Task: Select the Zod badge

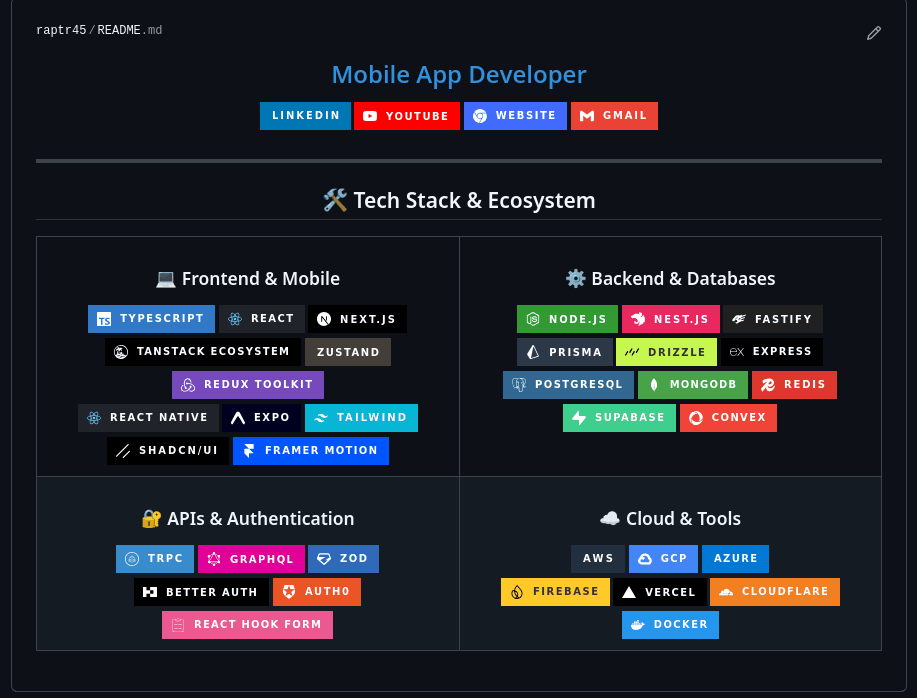Action: [343, 559]
